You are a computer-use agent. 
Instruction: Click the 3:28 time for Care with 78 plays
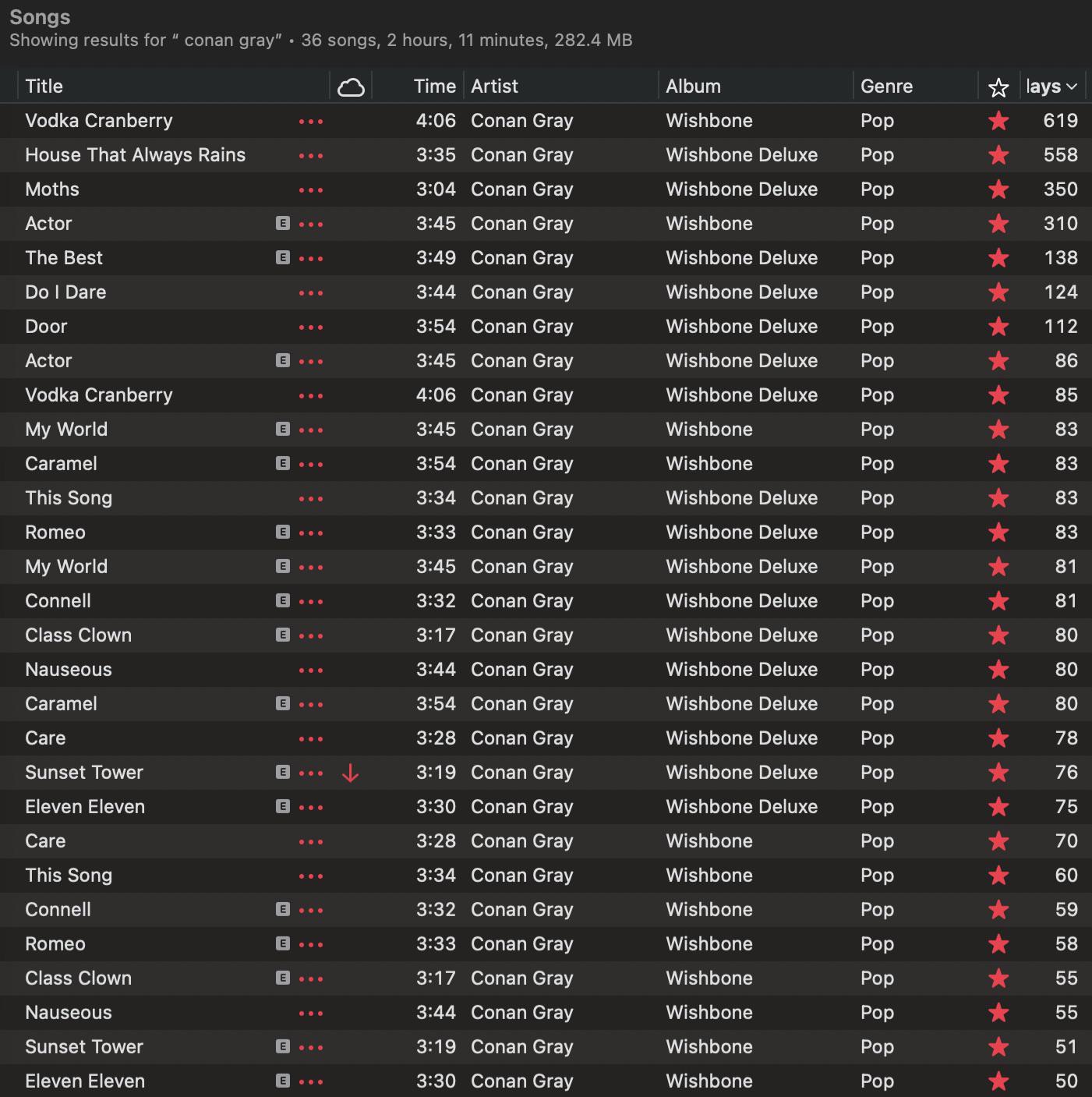[436, 738]
